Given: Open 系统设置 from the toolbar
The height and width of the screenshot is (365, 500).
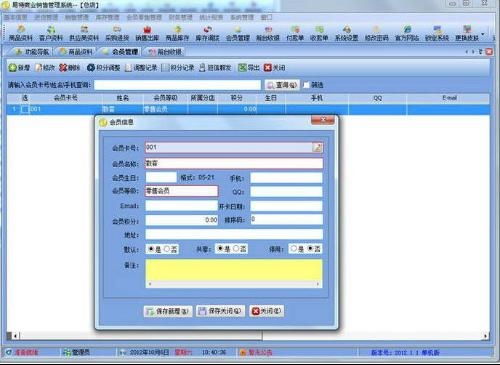Looking at the screenshot, I should 346,33.
